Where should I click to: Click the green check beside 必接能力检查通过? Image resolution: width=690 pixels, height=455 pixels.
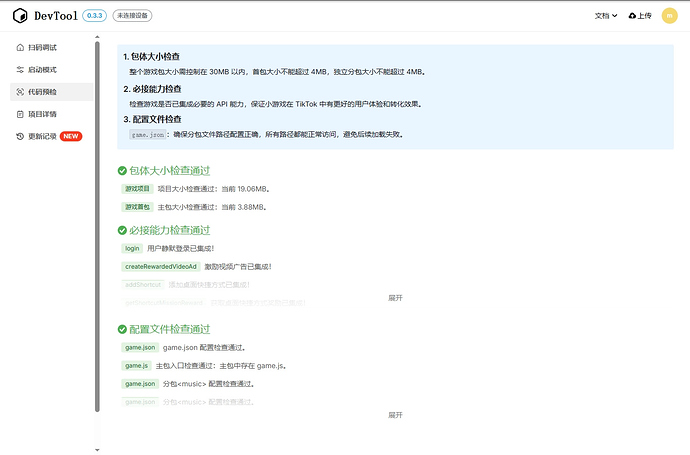pos(122,230)
